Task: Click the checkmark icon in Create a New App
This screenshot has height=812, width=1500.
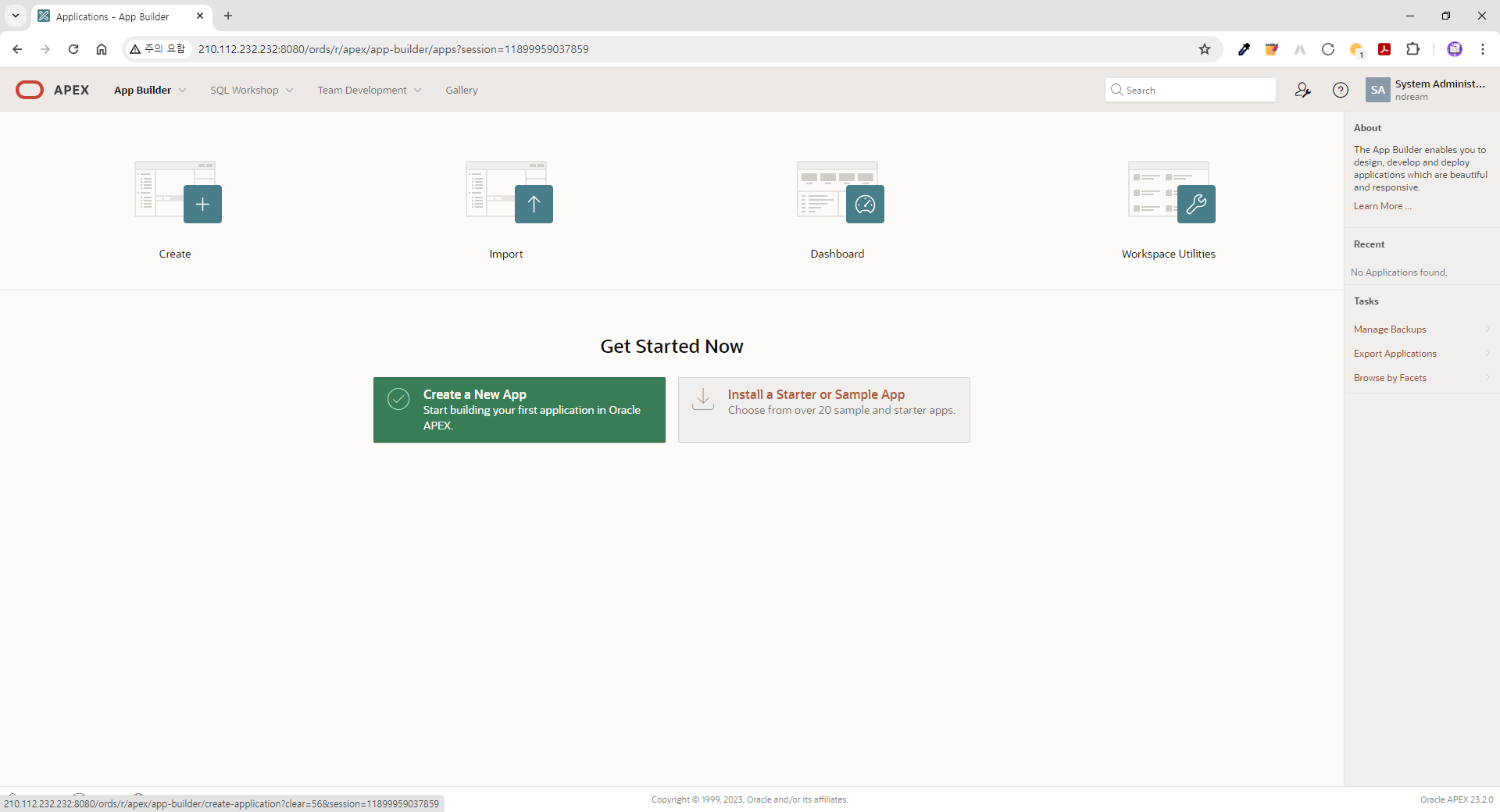Action: point(398,399)
